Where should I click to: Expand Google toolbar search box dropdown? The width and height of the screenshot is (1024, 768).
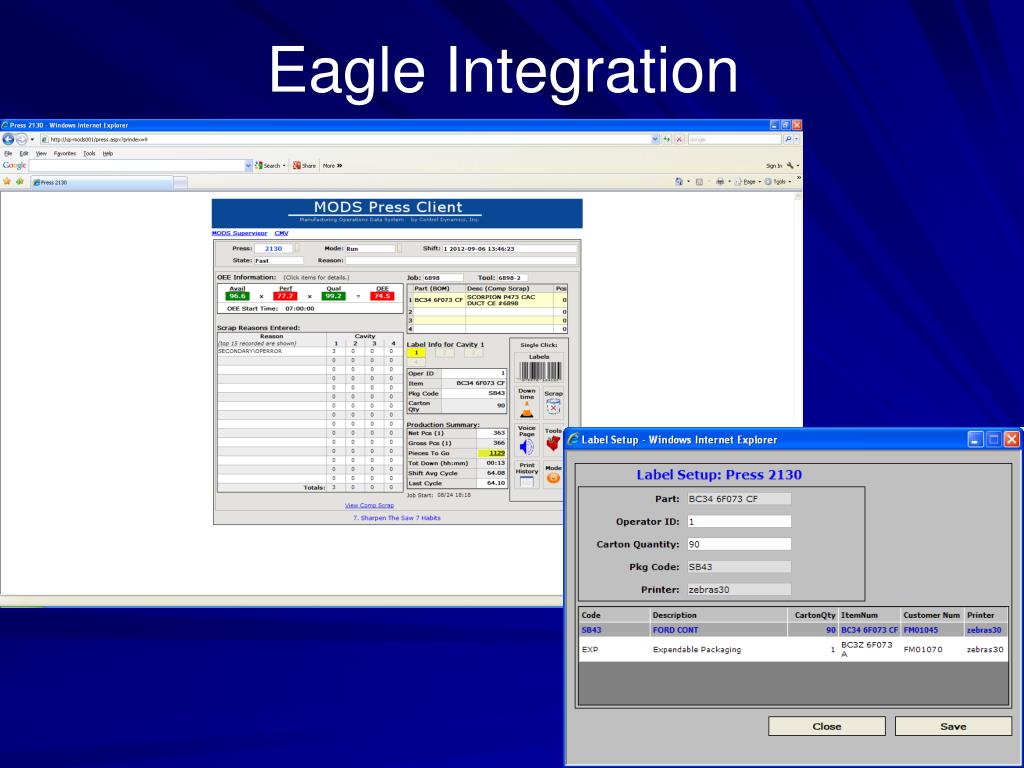click(248, 166)
